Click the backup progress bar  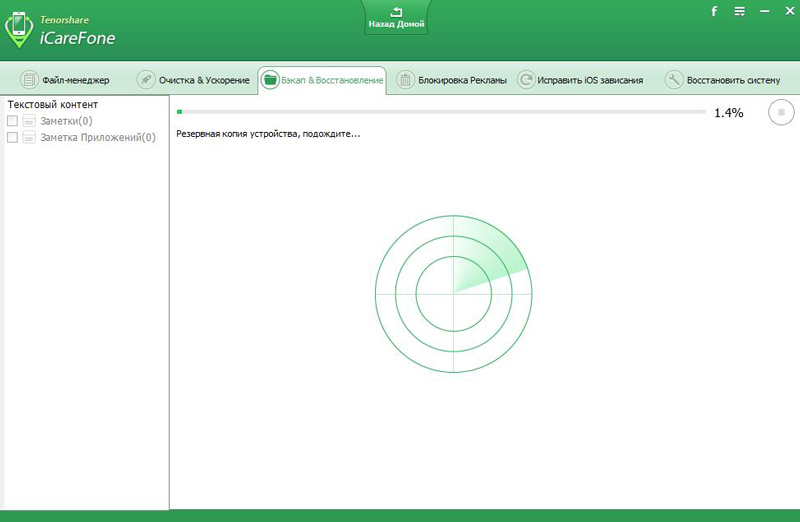[x=441, y=111]
